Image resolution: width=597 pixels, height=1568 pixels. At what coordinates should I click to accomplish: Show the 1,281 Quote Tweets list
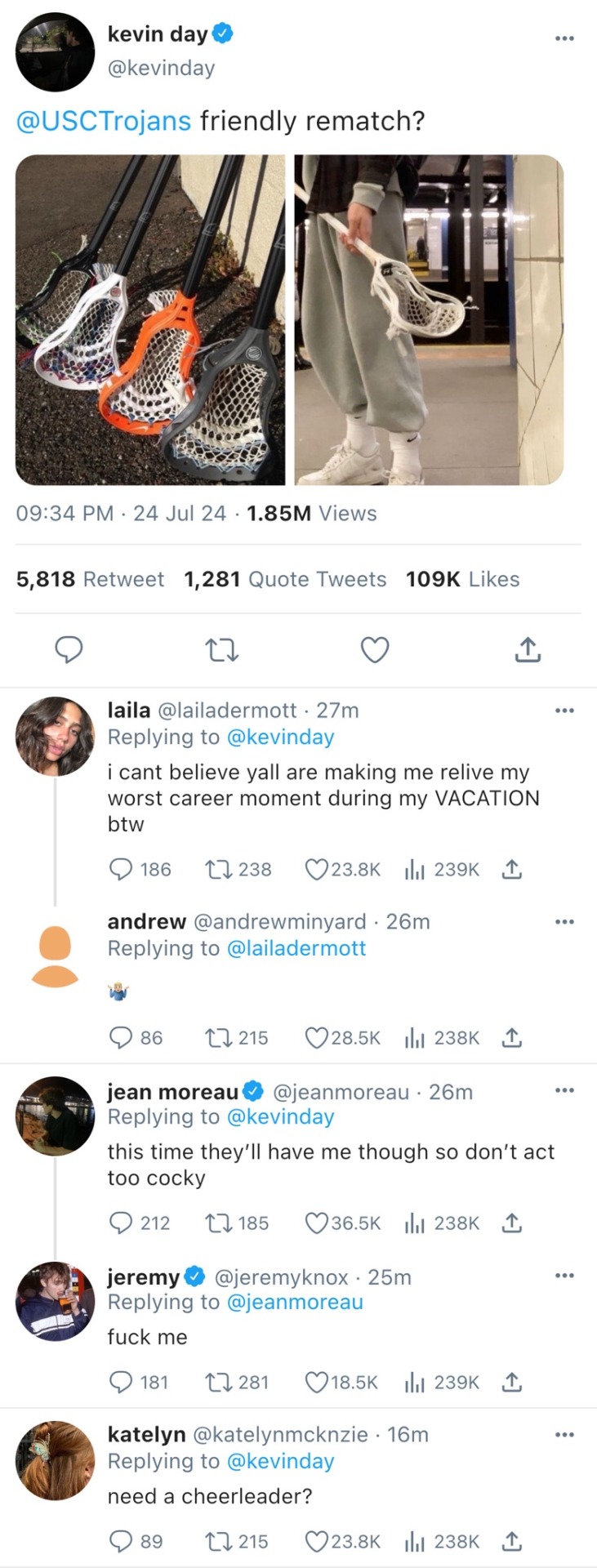click(x=285, y=579)
